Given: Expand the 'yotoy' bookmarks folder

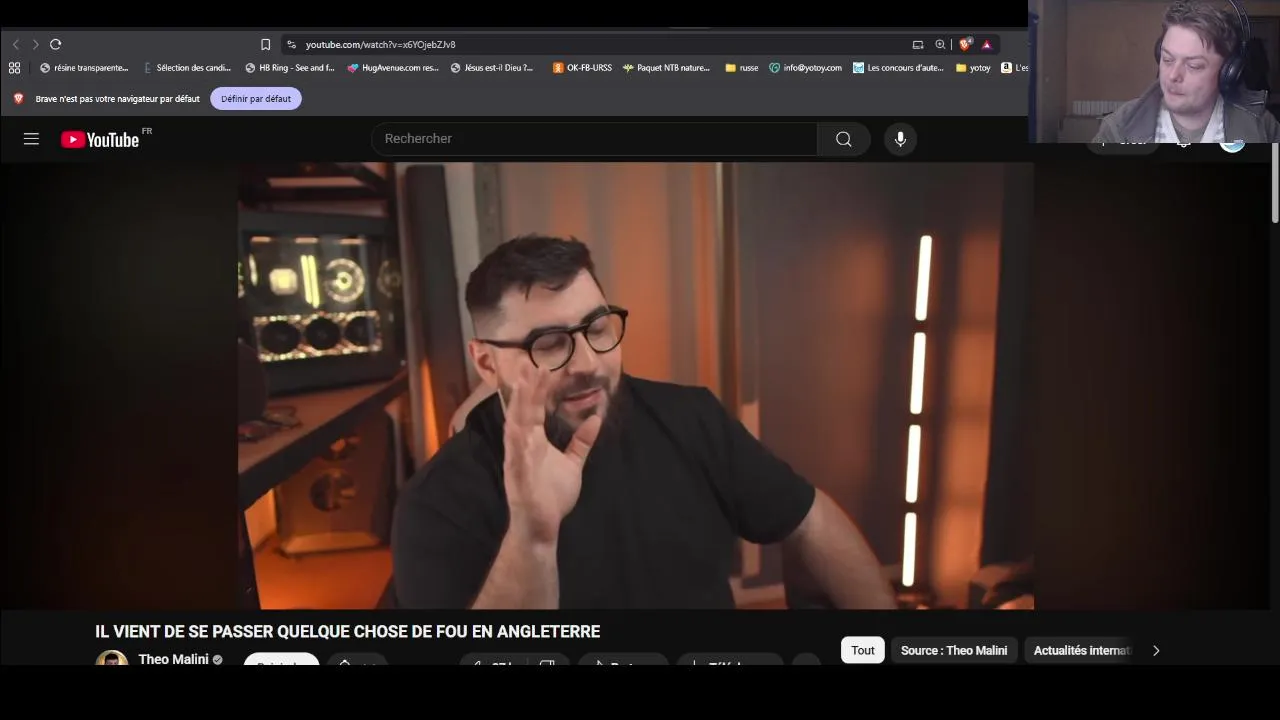Looking at the screenshot, I should [973, 68].
